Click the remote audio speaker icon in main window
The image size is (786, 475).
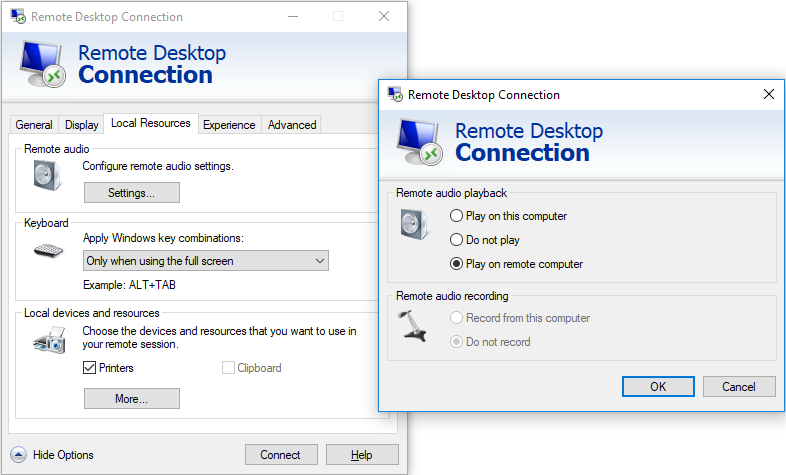[48, 175]
